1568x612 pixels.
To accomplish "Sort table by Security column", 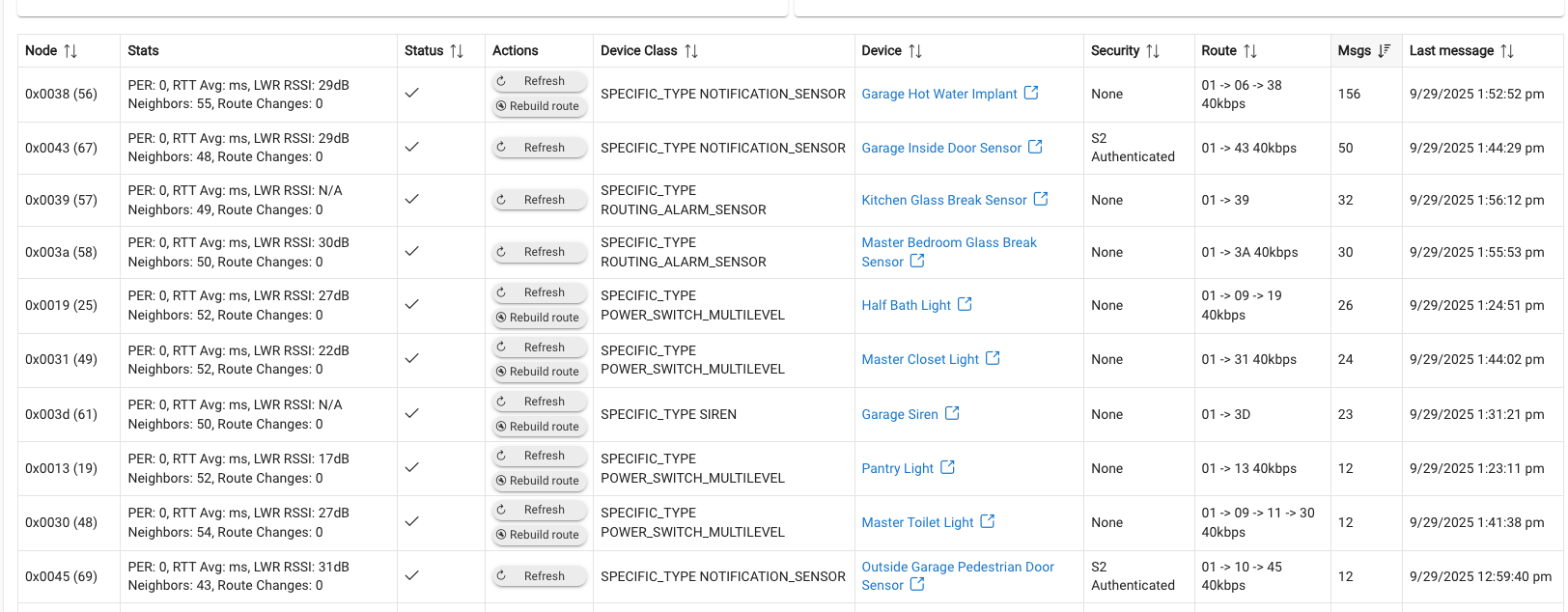I will tap(1153, 51).
